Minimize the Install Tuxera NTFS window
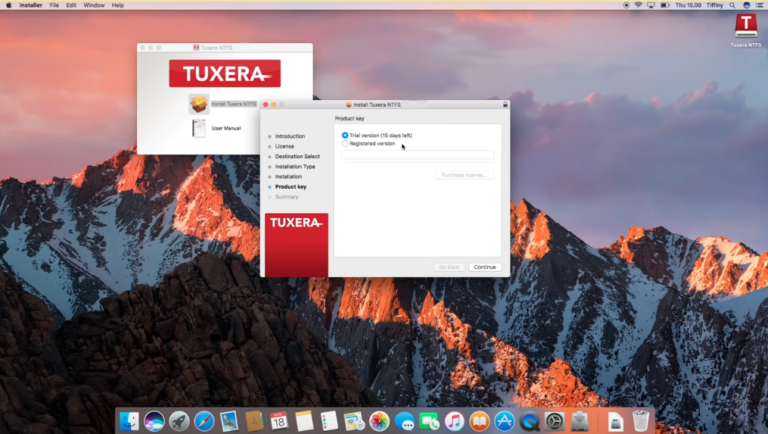 click(274, 104)
